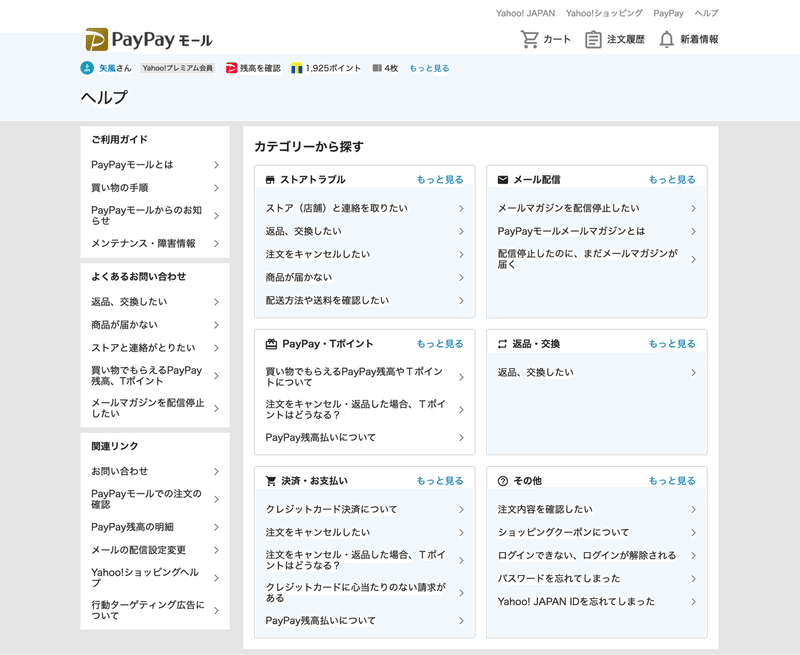The width and height of the screenshot is (800, 655).
Task: Click the 矢風 username link
Action: [107, 68]
